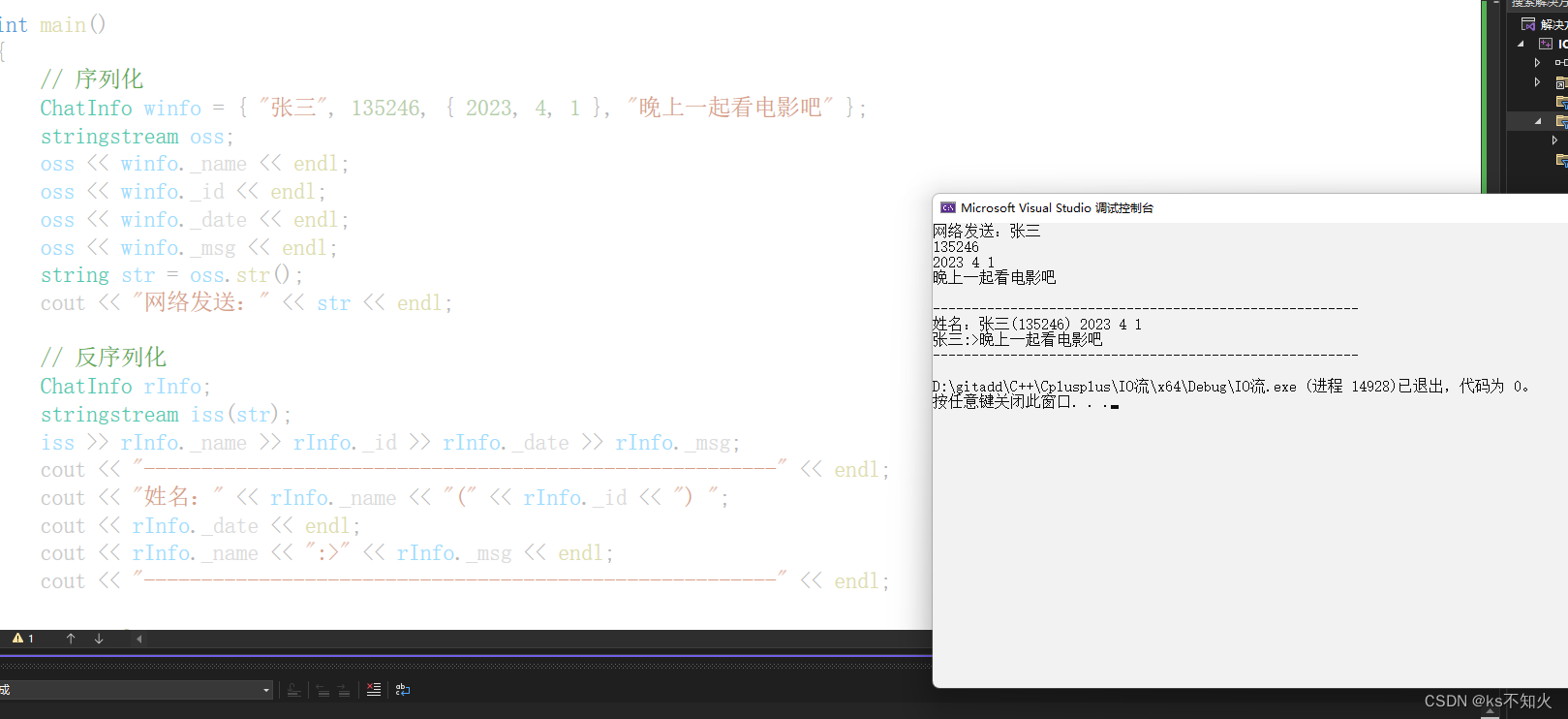Click 'winfo' in ChatInfo declaration
This screenshot has width=1568, height=719.
click(172, 109)
